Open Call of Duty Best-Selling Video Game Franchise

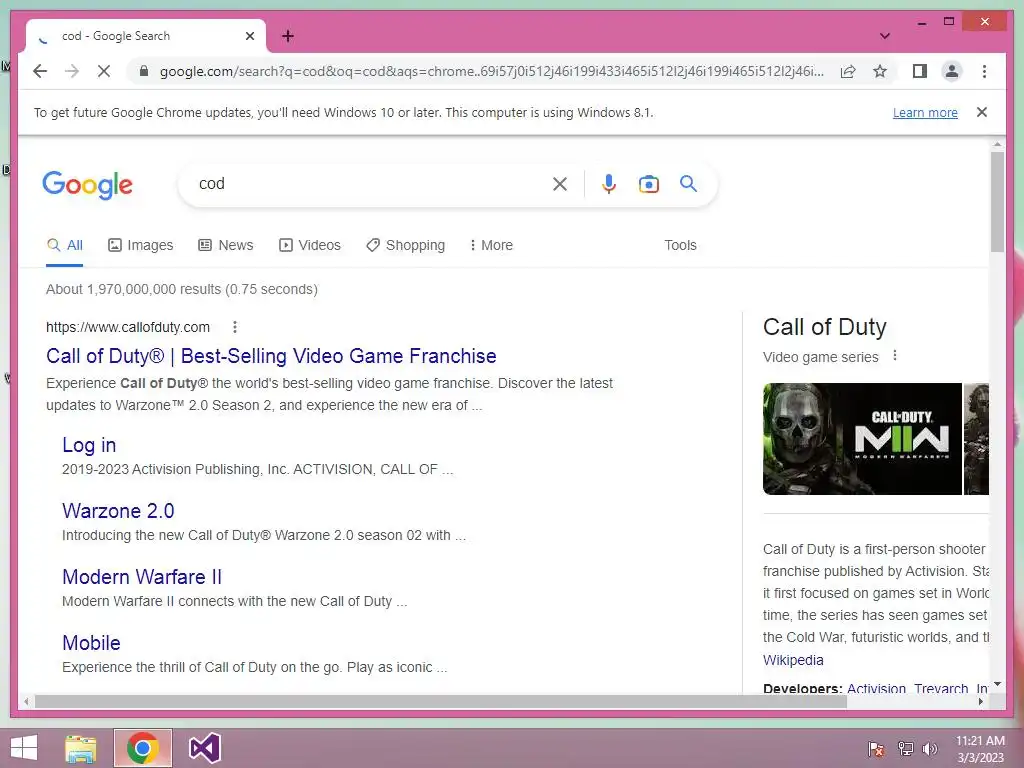[271, 356]
